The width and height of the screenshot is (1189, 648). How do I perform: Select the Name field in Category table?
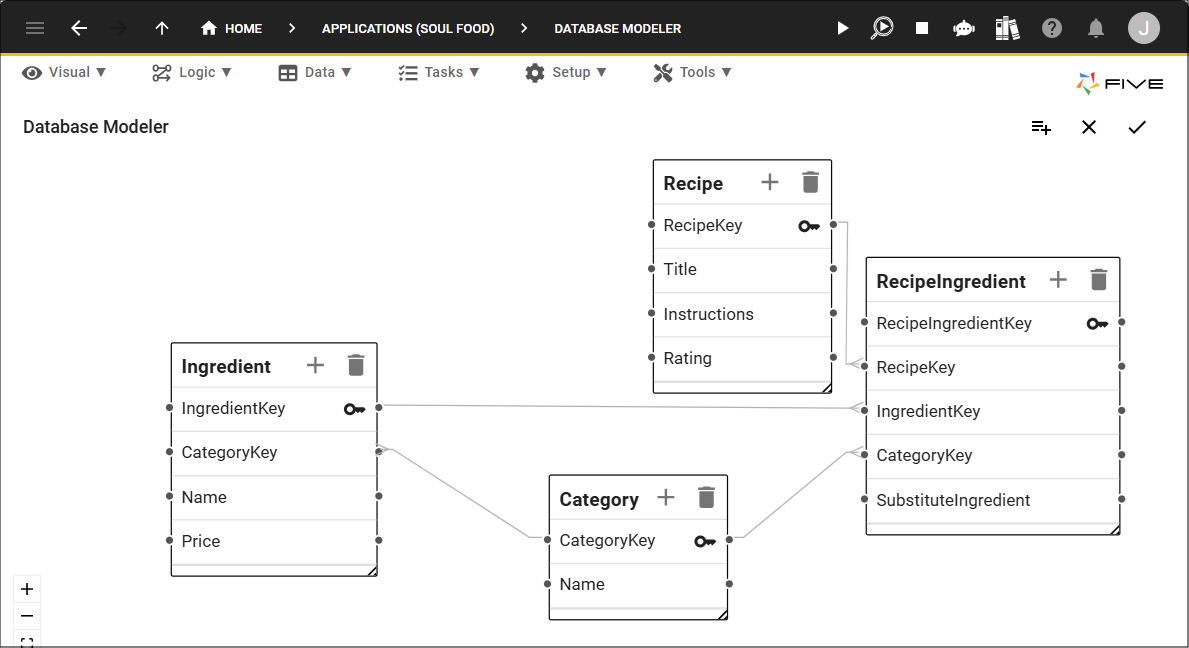[x=638, y=584]
